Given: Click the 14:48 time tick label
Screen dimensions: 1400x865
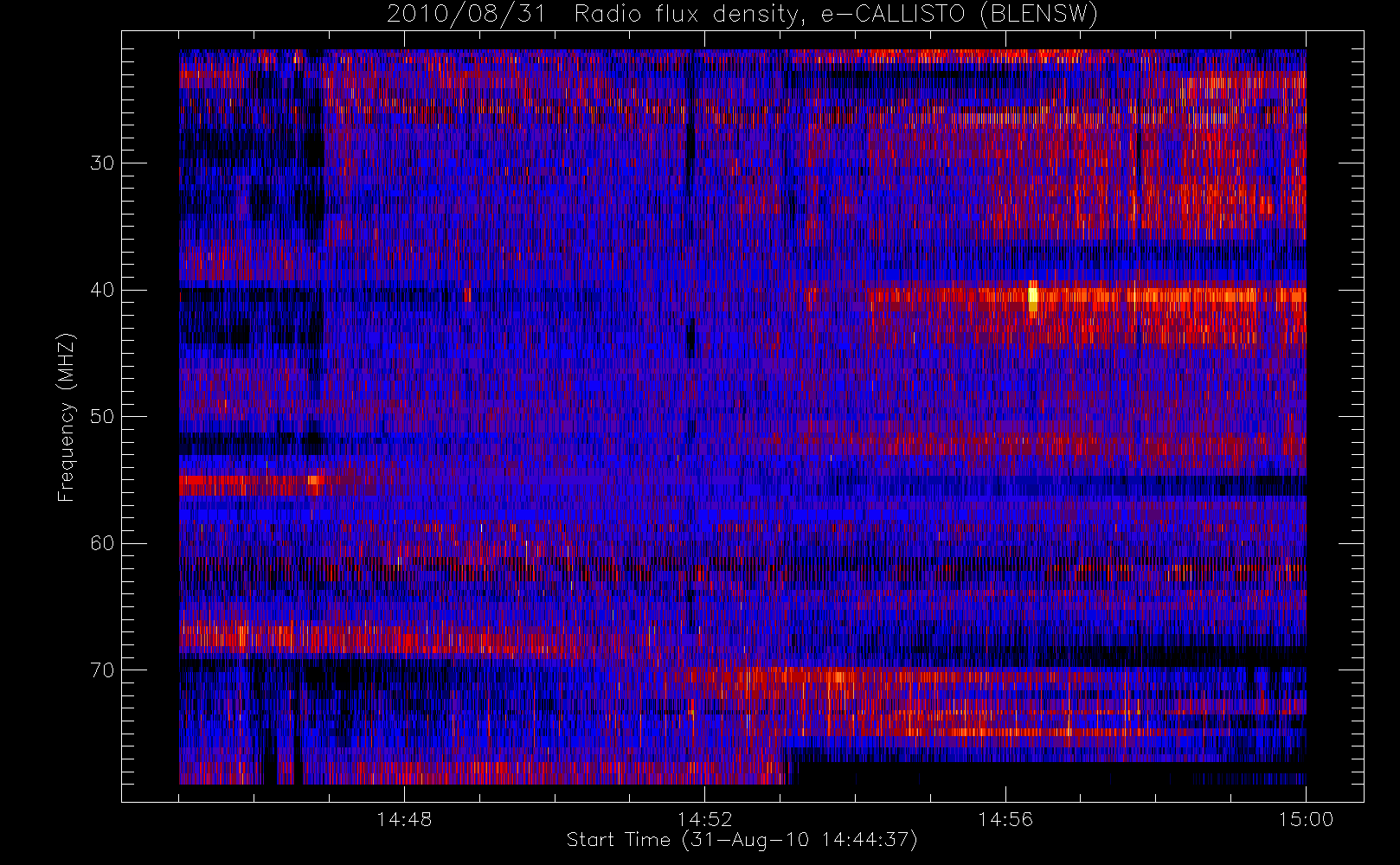Looking at the screenshot, I should tap(404, 819).
